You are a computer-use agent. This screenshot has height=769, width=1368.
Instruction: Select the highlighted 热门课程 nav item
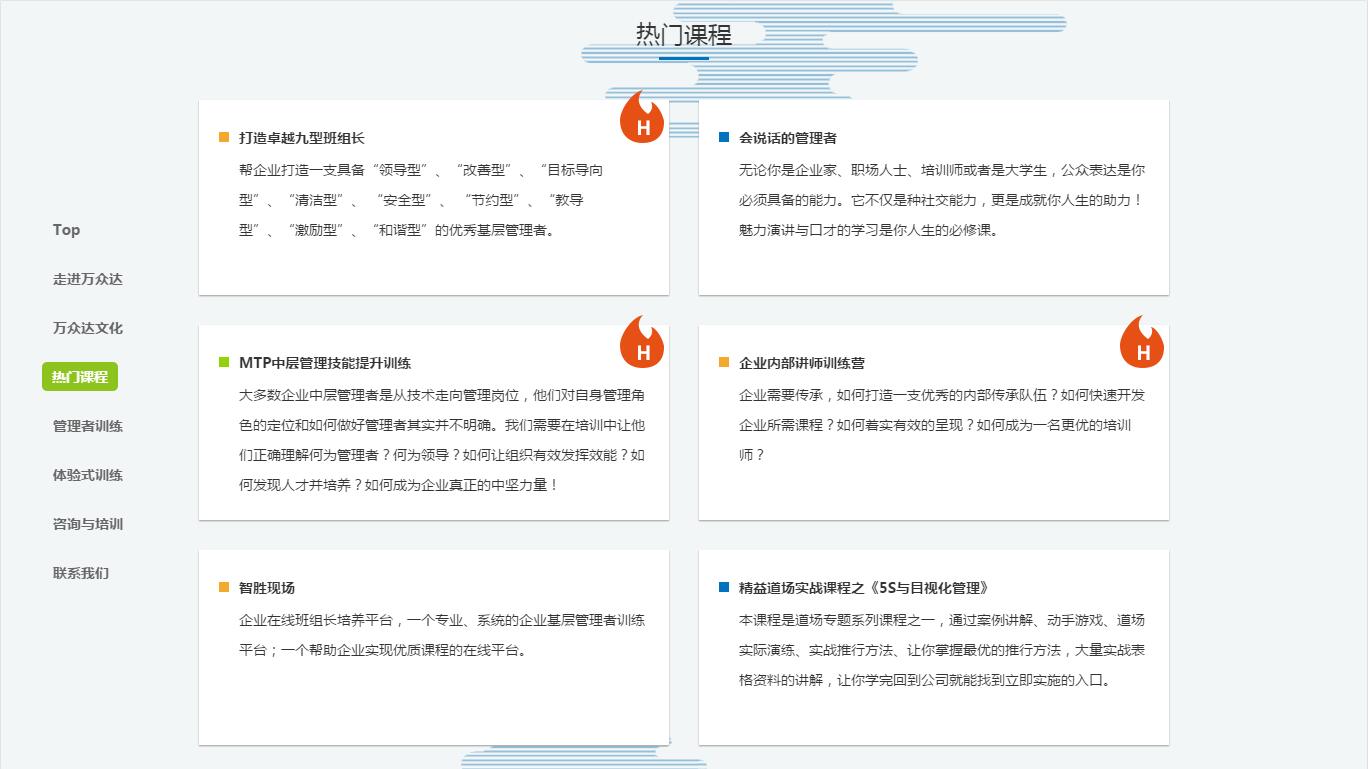pyautogui.click(x=80, y=377)
